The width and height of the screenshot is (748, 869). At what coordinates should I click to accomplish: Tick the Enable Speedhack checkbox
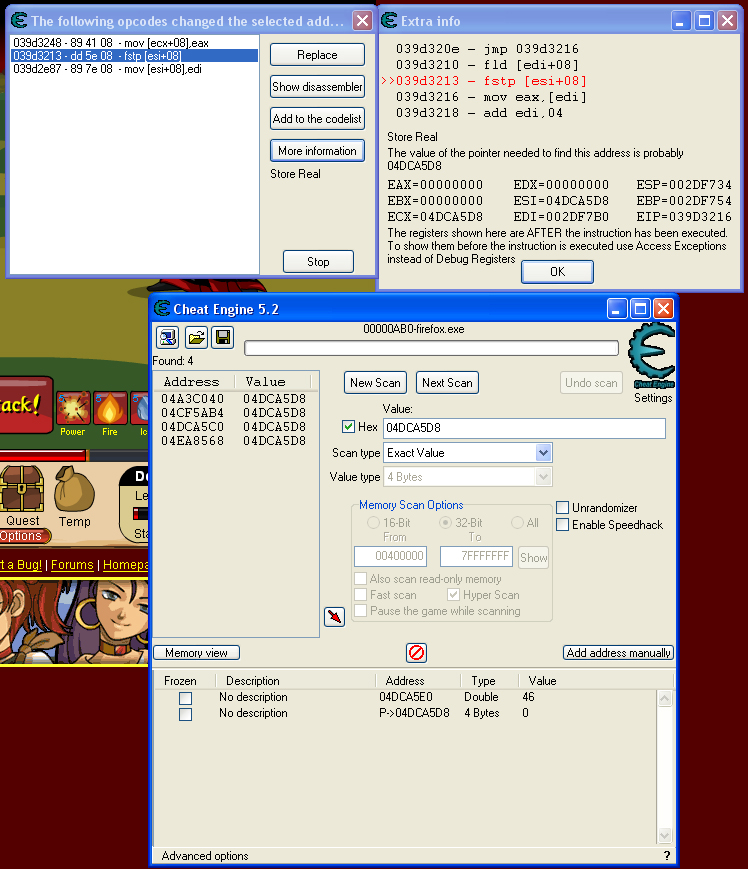click(563, 525)
